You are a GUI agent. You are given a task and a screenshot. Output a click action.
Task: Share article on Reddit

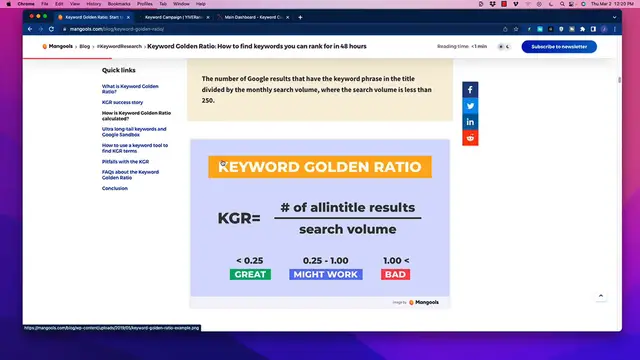pyautogui.click(x=470, y=138)
